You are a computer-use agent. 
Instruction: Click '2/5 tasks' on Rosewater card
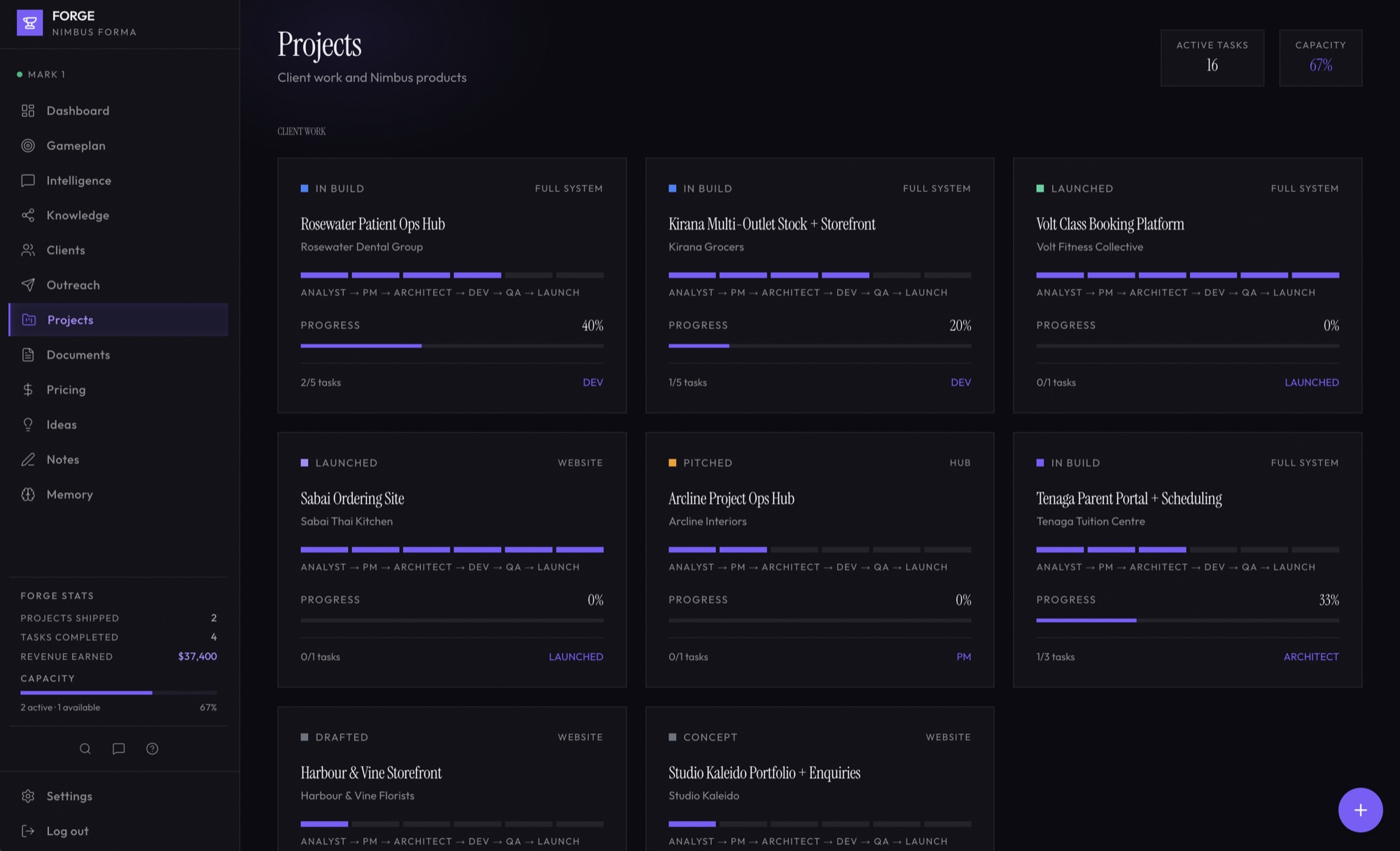tap(321, 382)
